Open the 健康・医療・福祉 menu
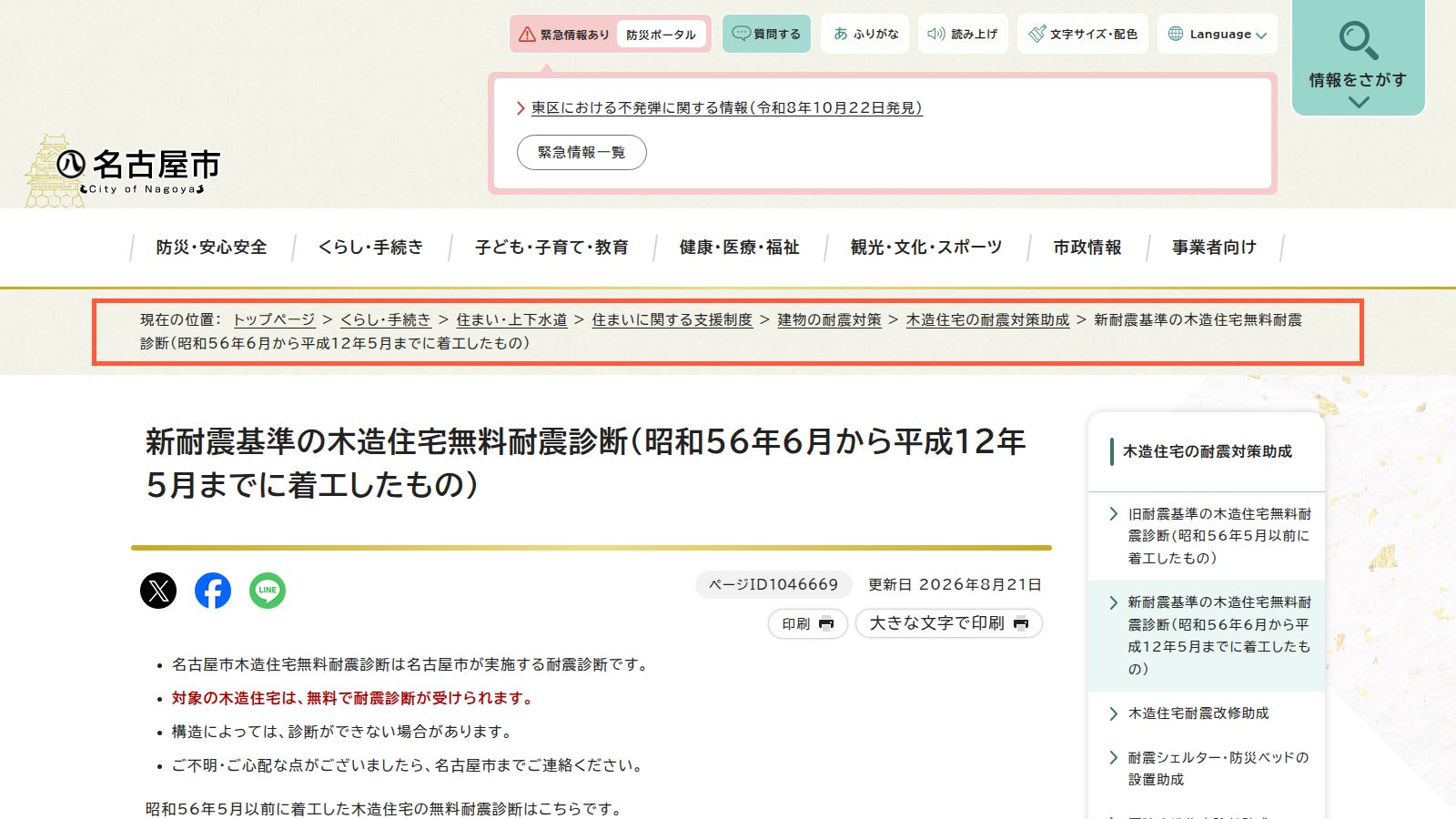Image resolution: width=1456 pixels, height=819 pixels. 740,248
